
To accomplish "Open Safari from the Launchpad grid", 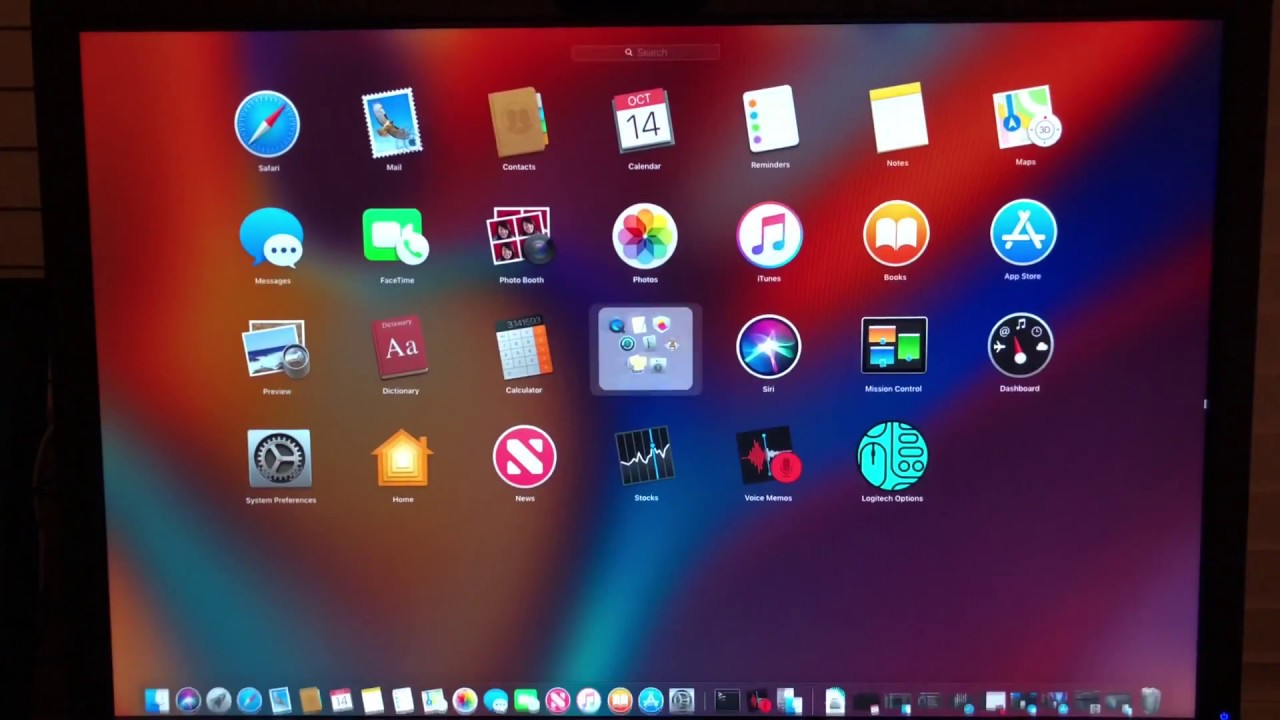I will pos(267,124).
